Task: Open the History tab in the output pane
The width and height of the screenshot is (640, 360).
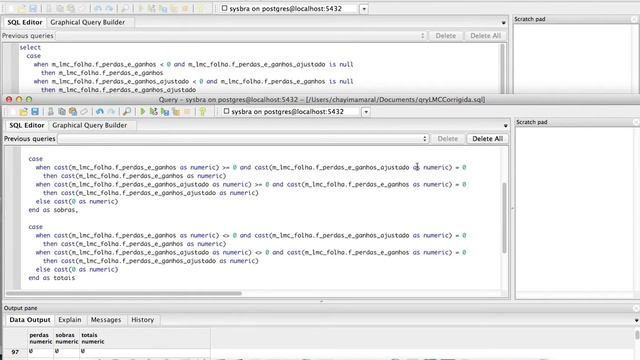Action: 142,320
